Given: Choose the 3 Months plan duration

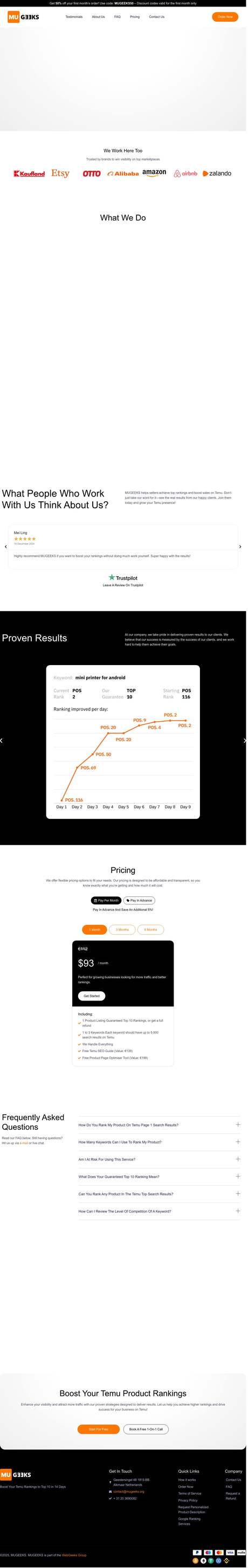Looking at the screenshot, I should coord(123,929).
